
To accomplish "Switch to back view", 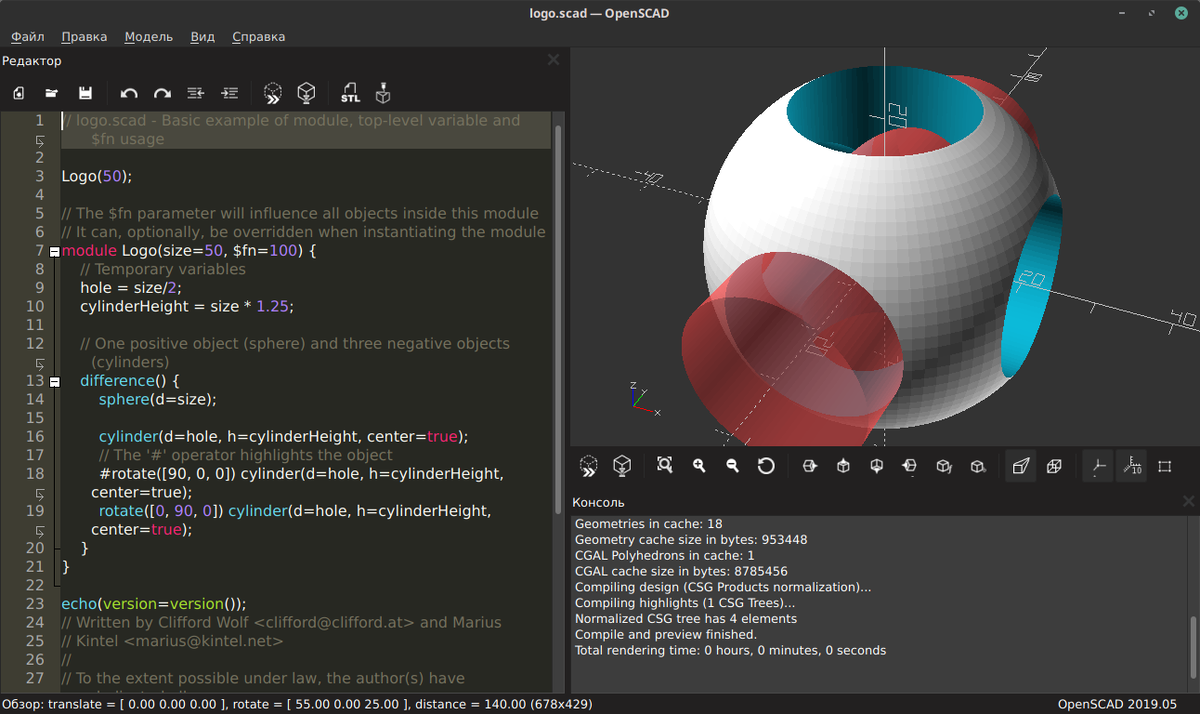I will 977,465.
